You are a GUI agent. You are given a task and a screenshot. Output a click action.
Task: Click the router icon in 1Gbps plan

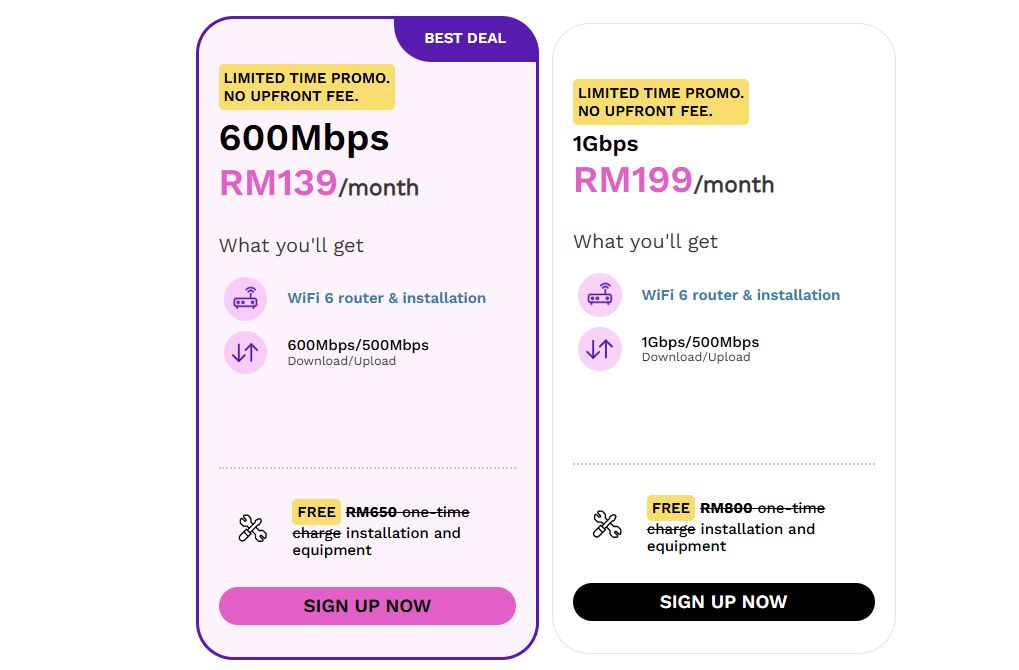click(x=599, y=295)
